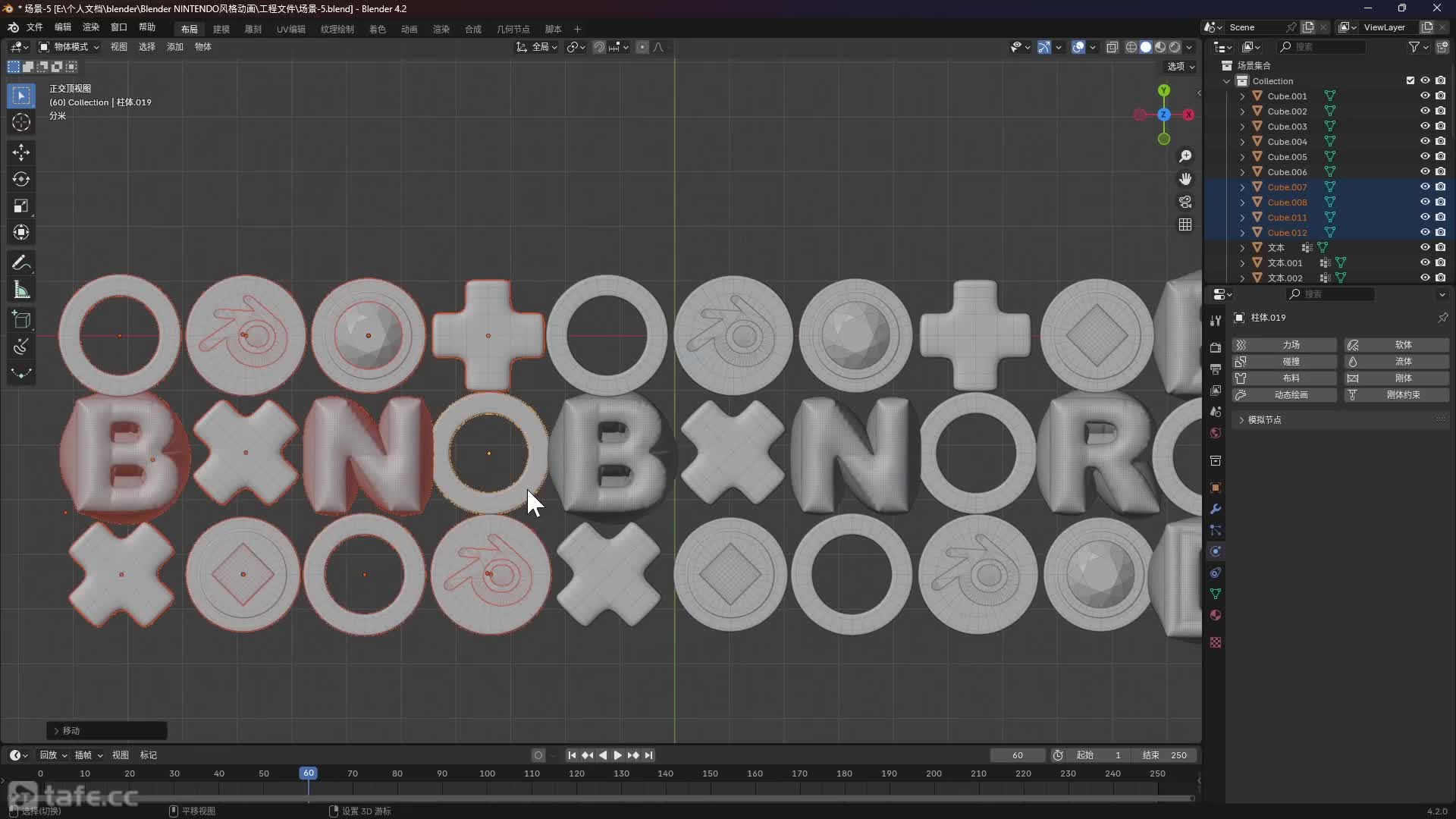Toggle visibility of Cube.007
The image size is (1456, 819).
1425,187
